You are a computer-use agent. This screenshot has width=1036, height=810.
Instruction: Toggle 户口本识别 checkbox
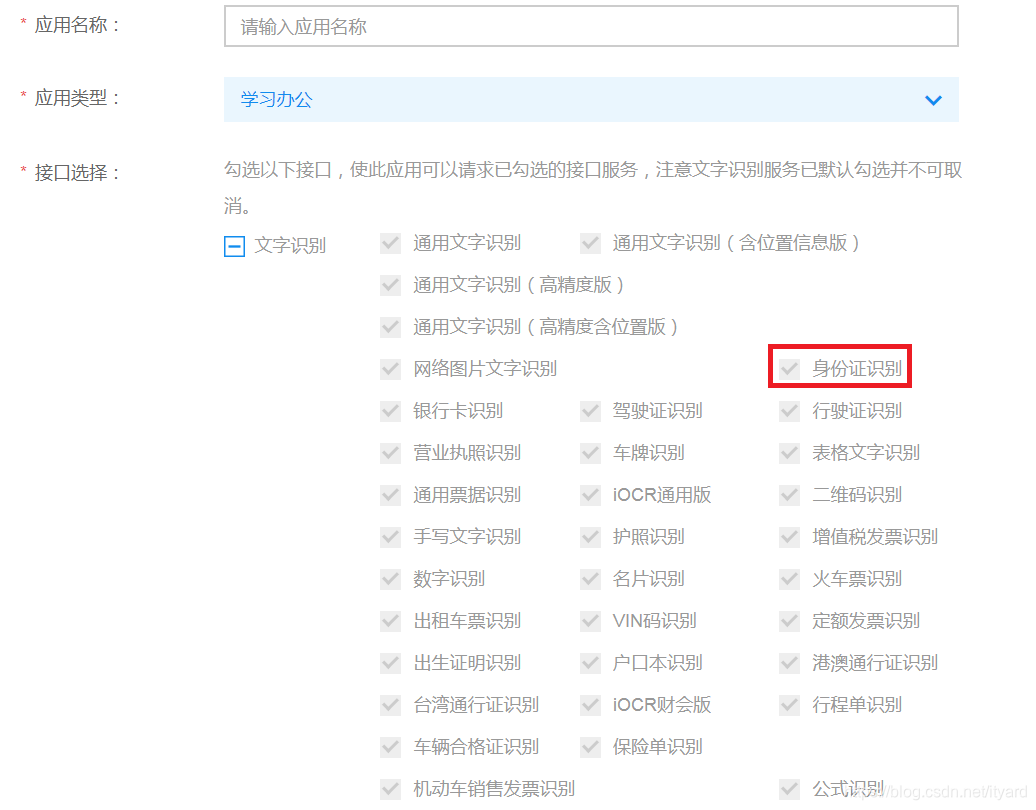pos(590,663)
